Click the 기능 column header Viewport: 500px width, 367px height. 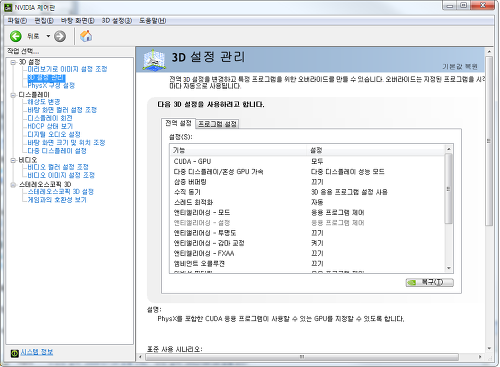(238, 150)
